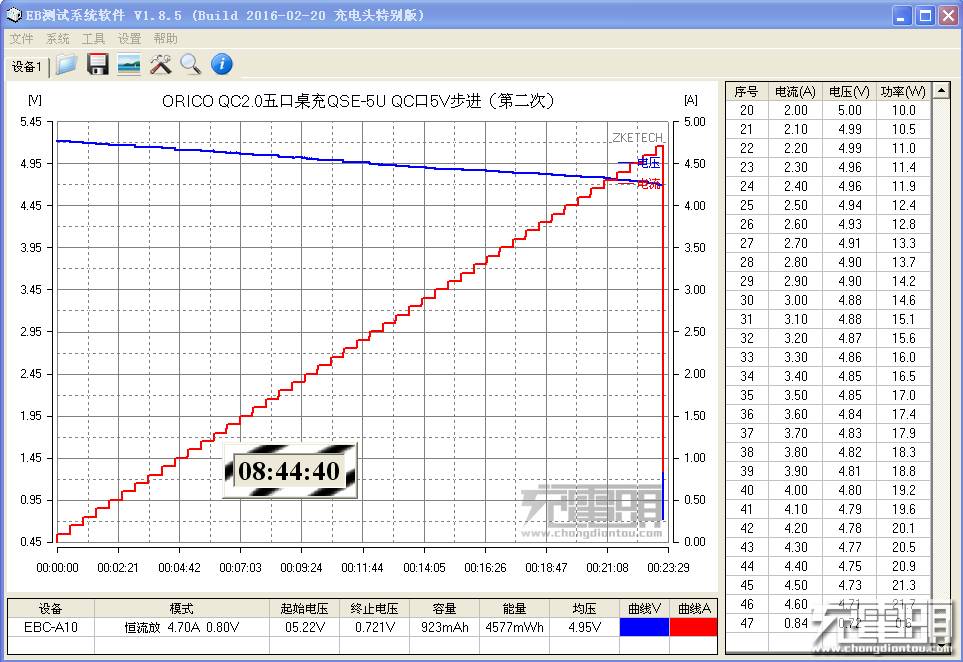Click the 序号 column header
The image size is (963, 662).
746,92
